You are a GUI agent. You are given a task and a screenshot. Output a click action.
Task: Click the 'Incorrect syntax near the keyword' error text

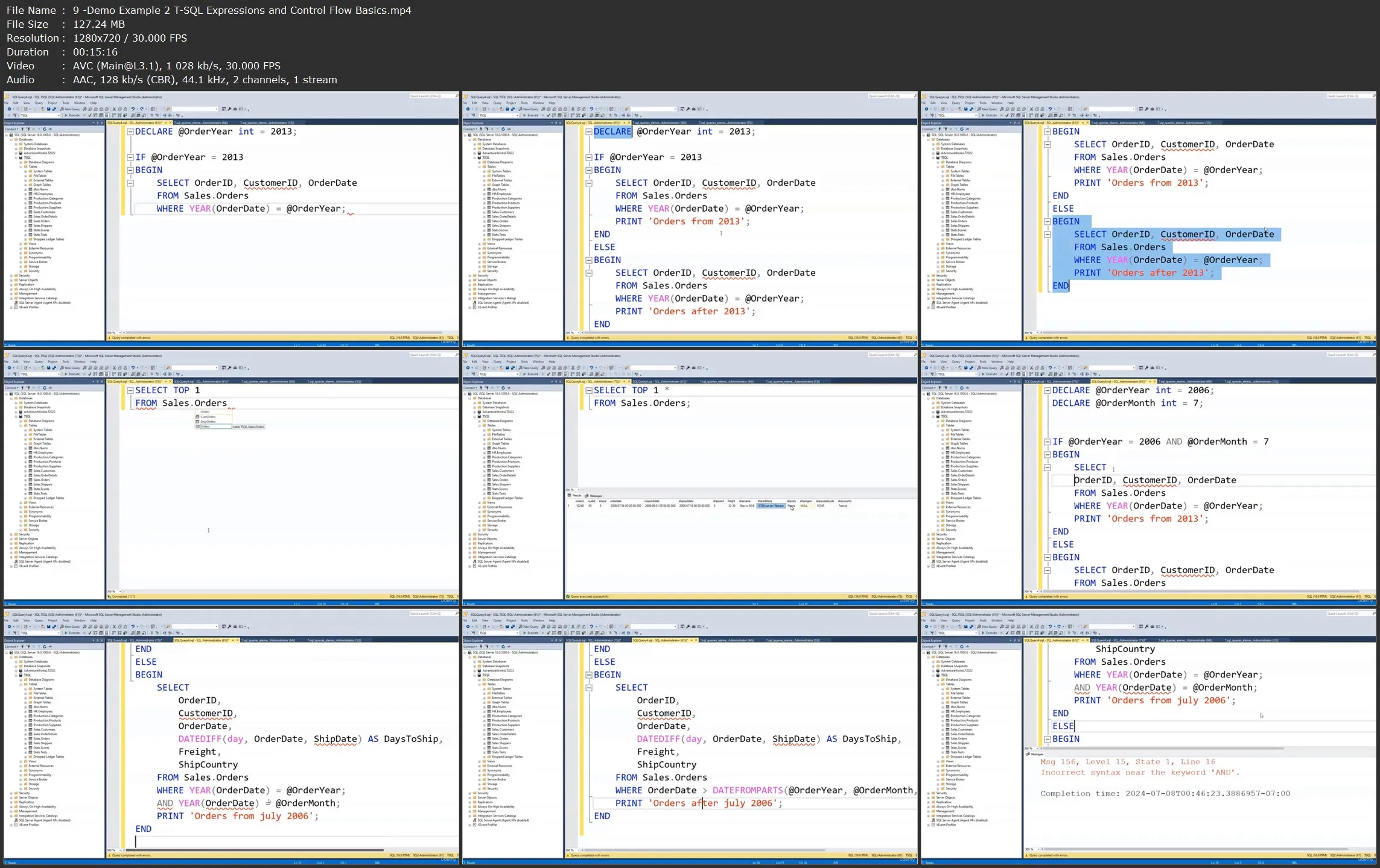click(x=1140, y=772)
